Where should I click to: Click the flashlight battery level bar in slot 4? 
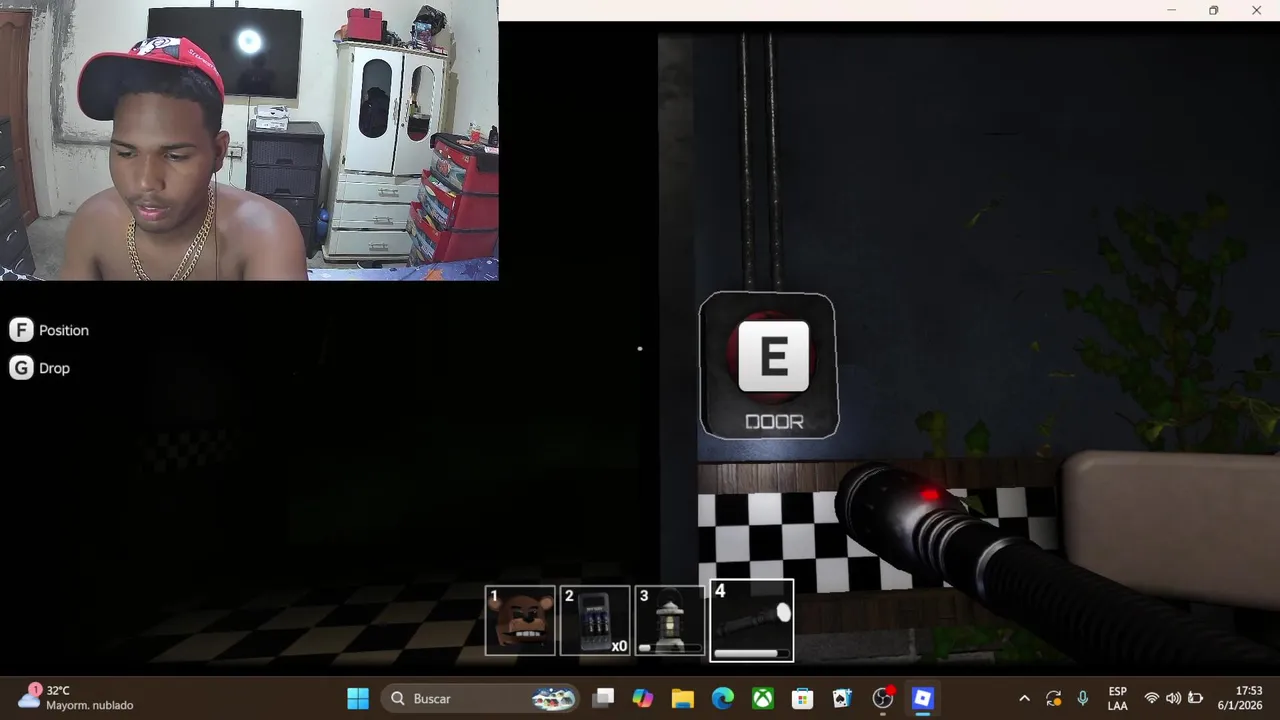750,653
